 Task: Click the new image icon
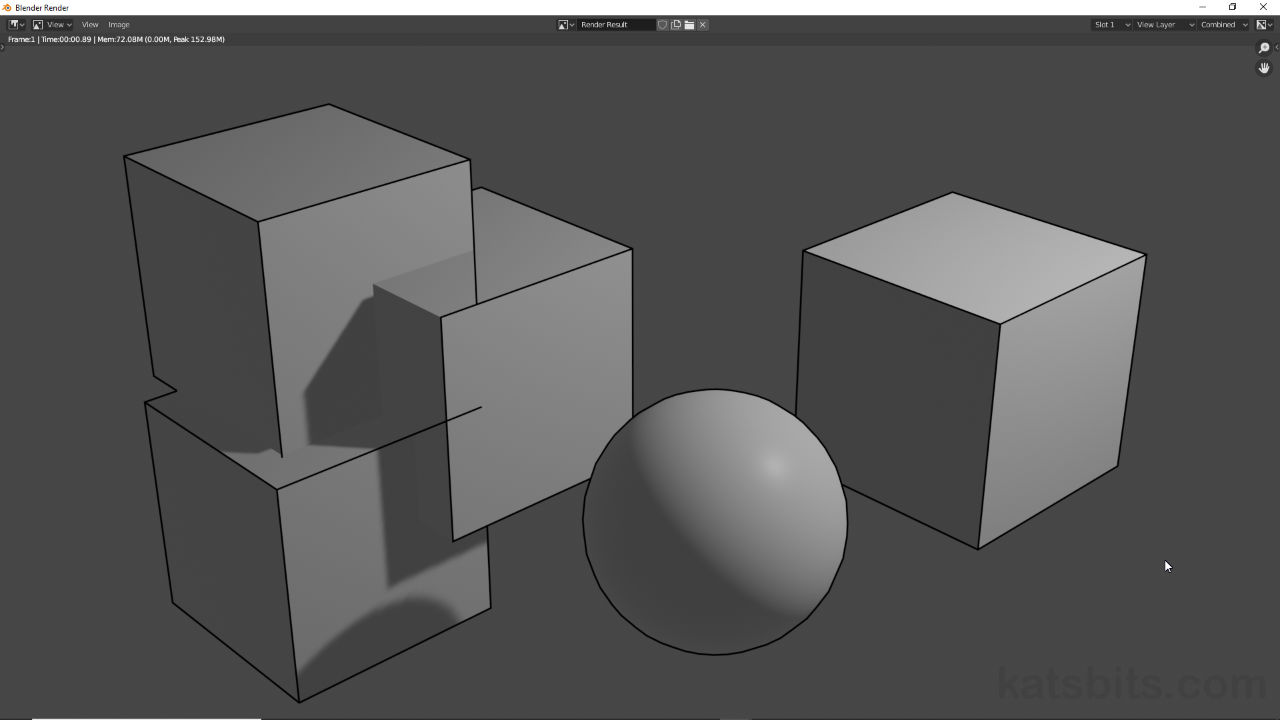pos(676,24)
